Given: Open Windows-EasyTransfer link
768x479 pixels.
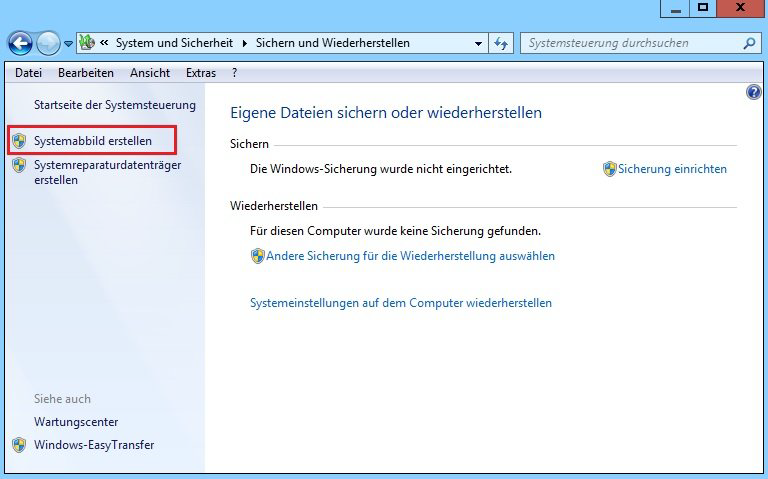Looking at the screenshot, I should pos(94,445).
